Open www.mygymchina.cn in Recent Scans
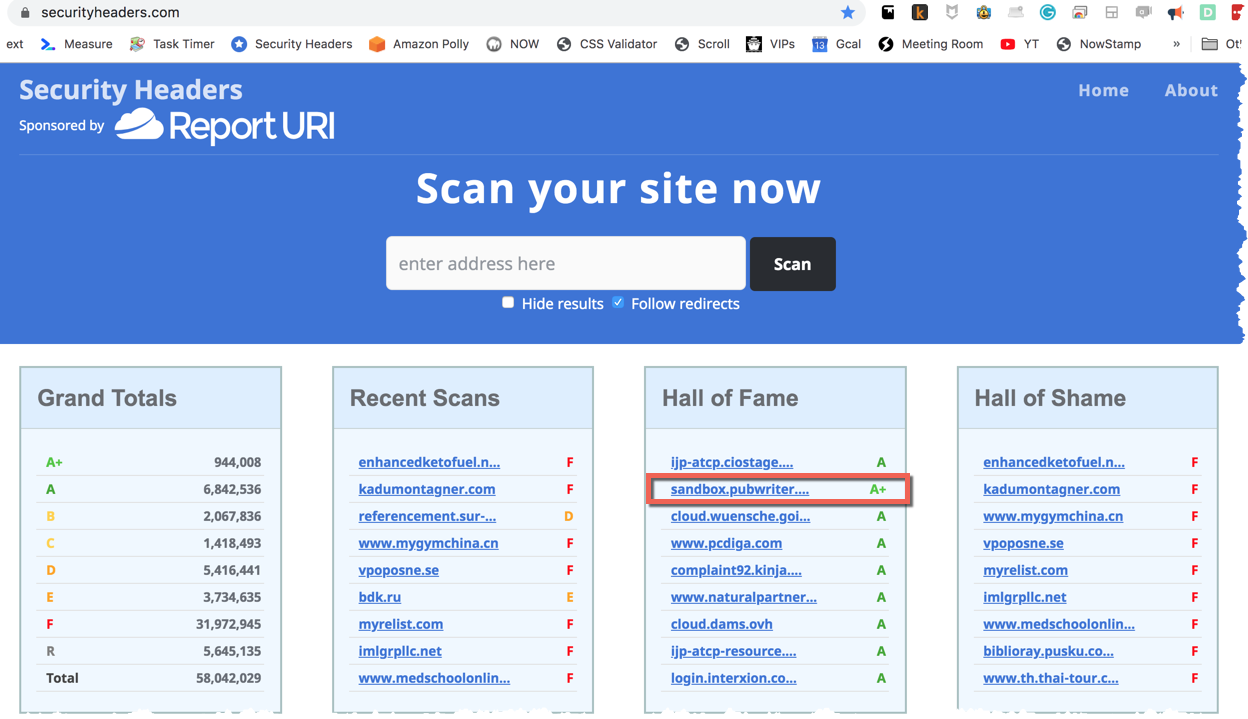Screen dimensions: 1248x719 [x=428, y=543]
